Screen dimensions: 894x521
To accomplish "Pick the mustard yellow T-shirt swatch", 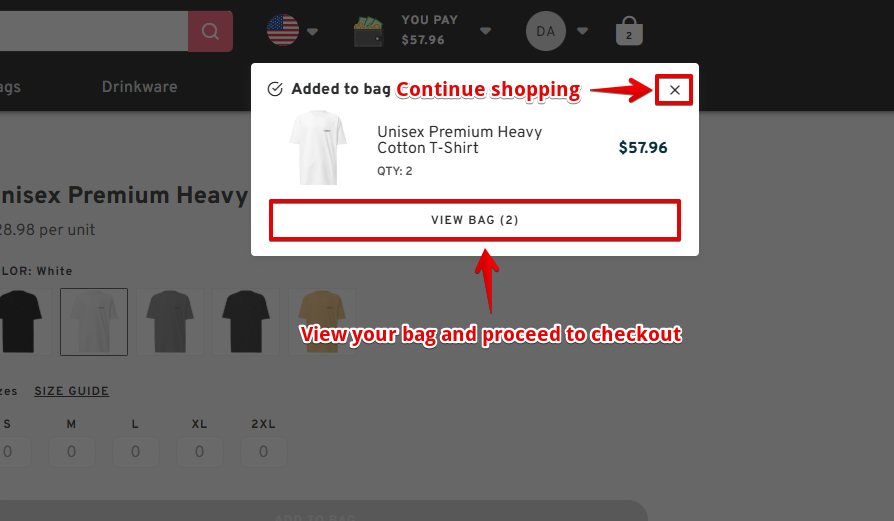I will point(322,321).
